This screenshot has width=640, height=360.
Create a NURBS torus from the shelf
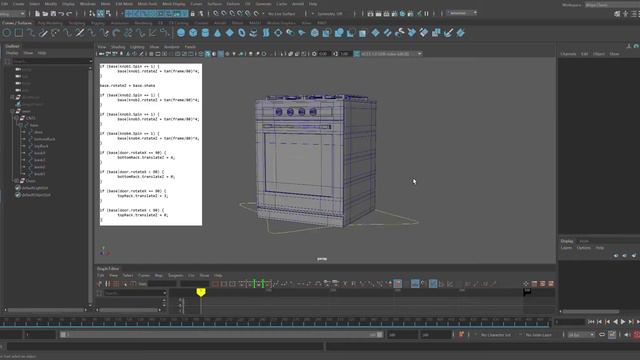[242, 33]
